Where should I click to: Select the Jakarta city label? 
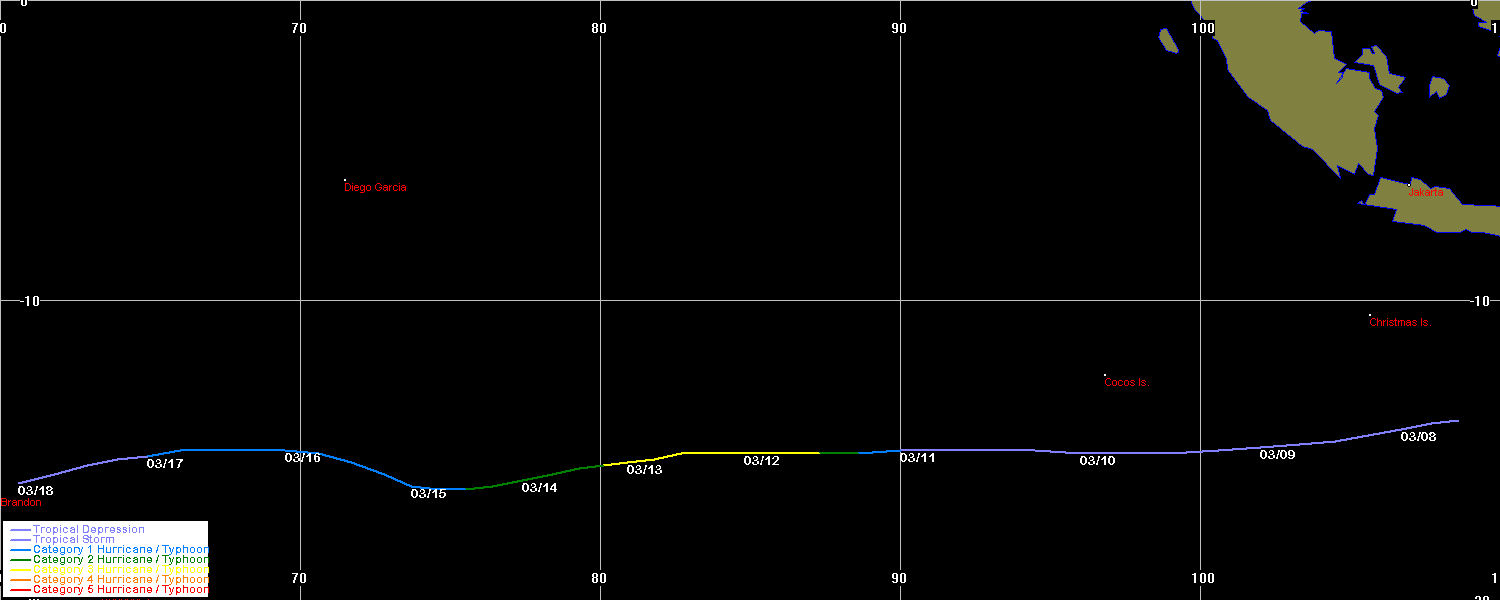pyautogui.click(x=1426, y=192)
